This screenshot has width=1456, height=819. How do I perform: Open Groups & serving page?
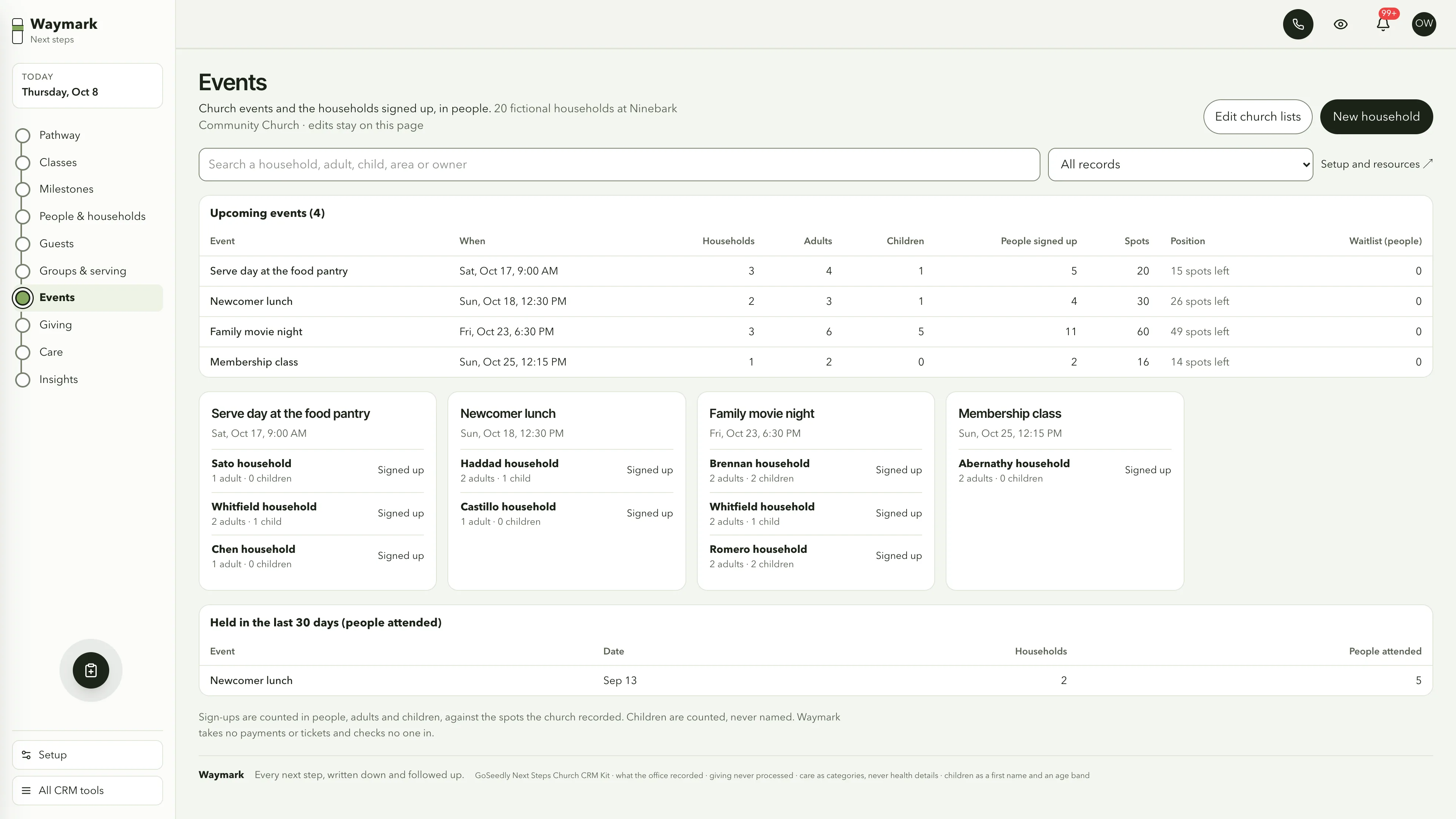(x=83, y=271)
